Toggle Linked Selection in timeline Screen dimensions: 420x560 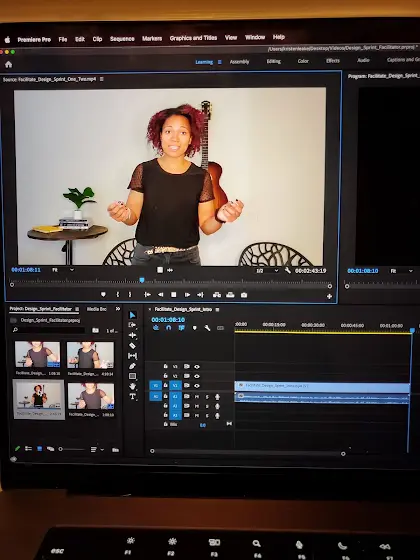pos(181,328)
